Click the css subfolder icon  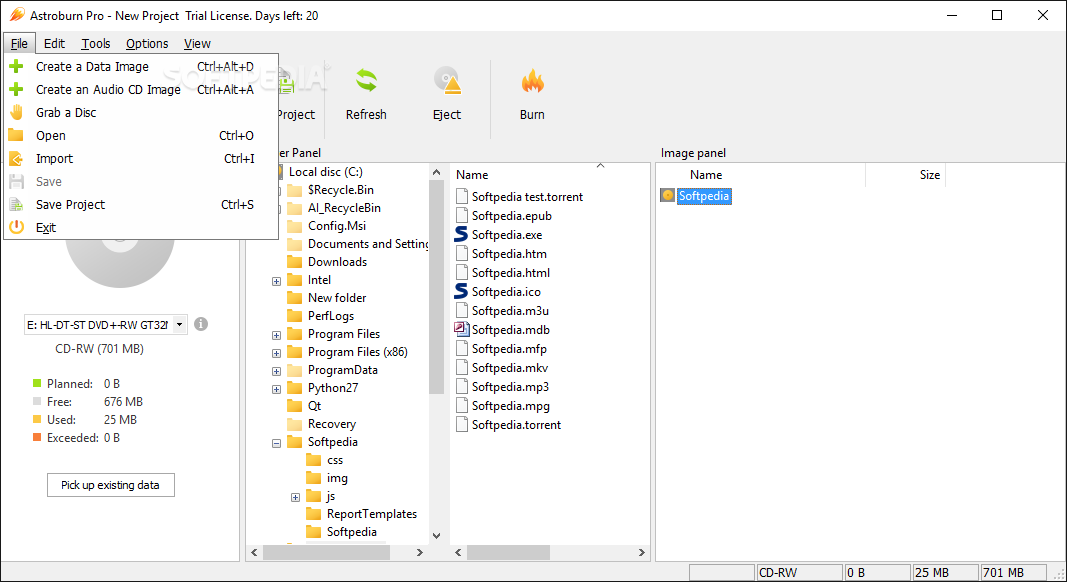[x=313, y=460]
